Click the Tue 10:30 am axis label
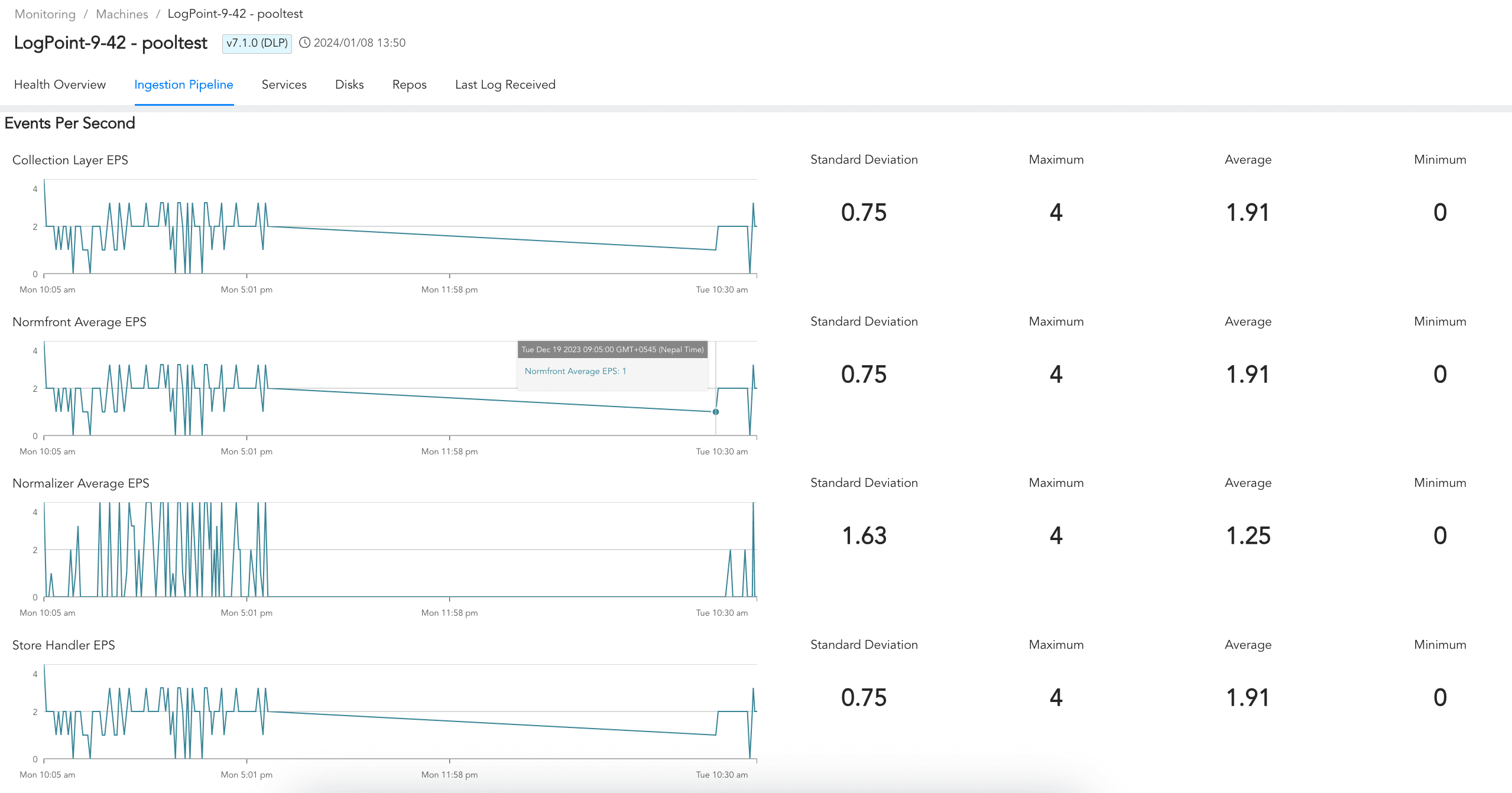The width and height of the screenshot is (1512, 793). (722, 290)
